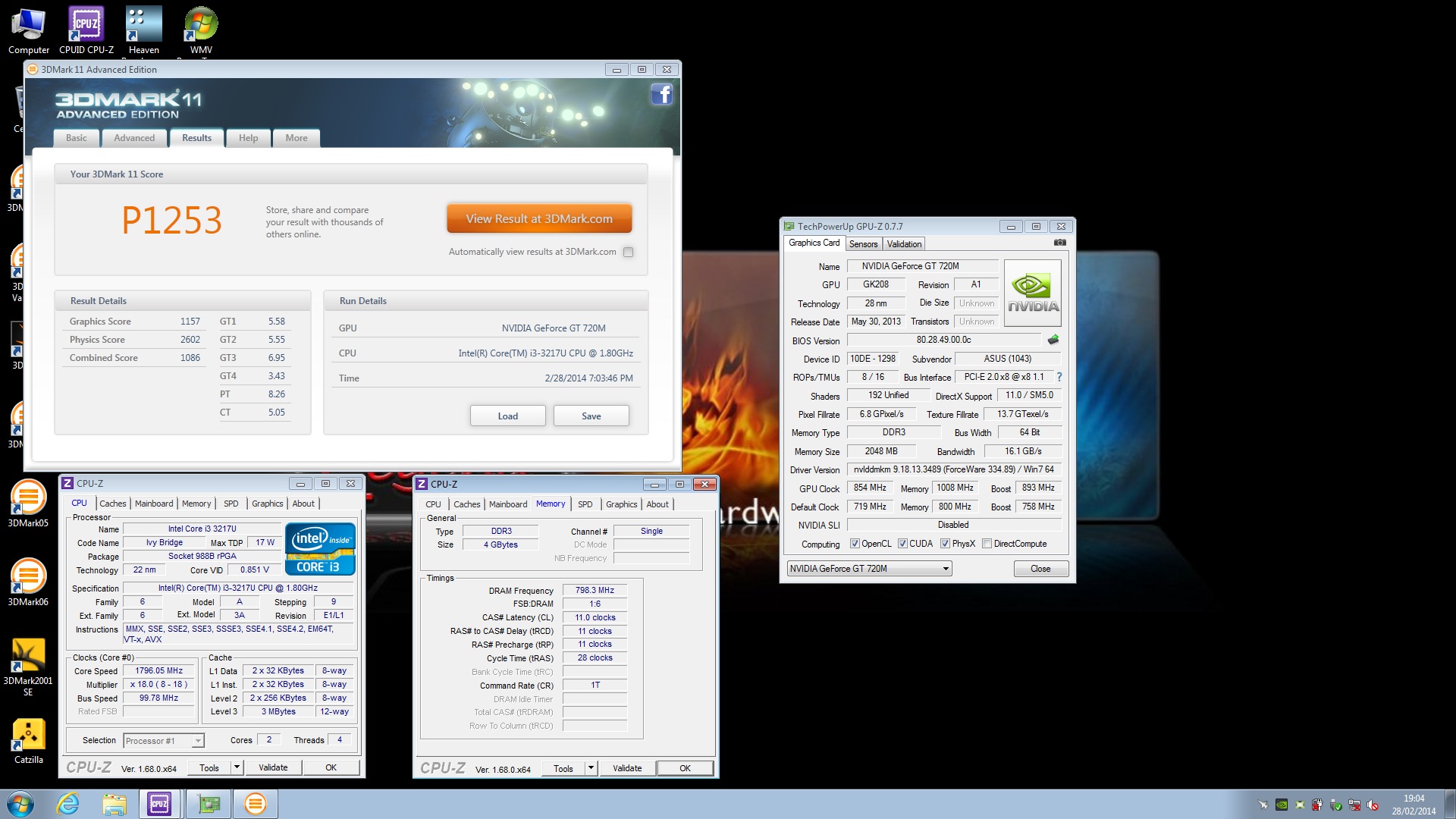
Task: Open Catzilla desktop shortcut
Action: coord(28,741)
